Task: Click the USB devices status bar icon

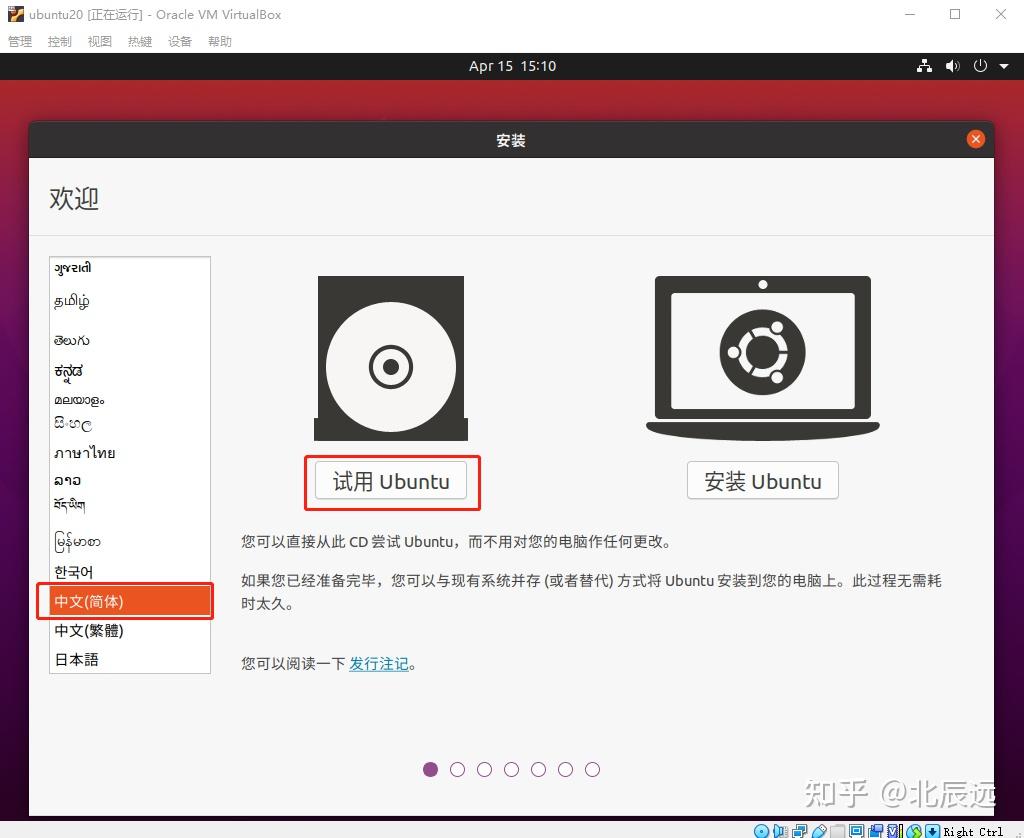Action: click(819, 831)
